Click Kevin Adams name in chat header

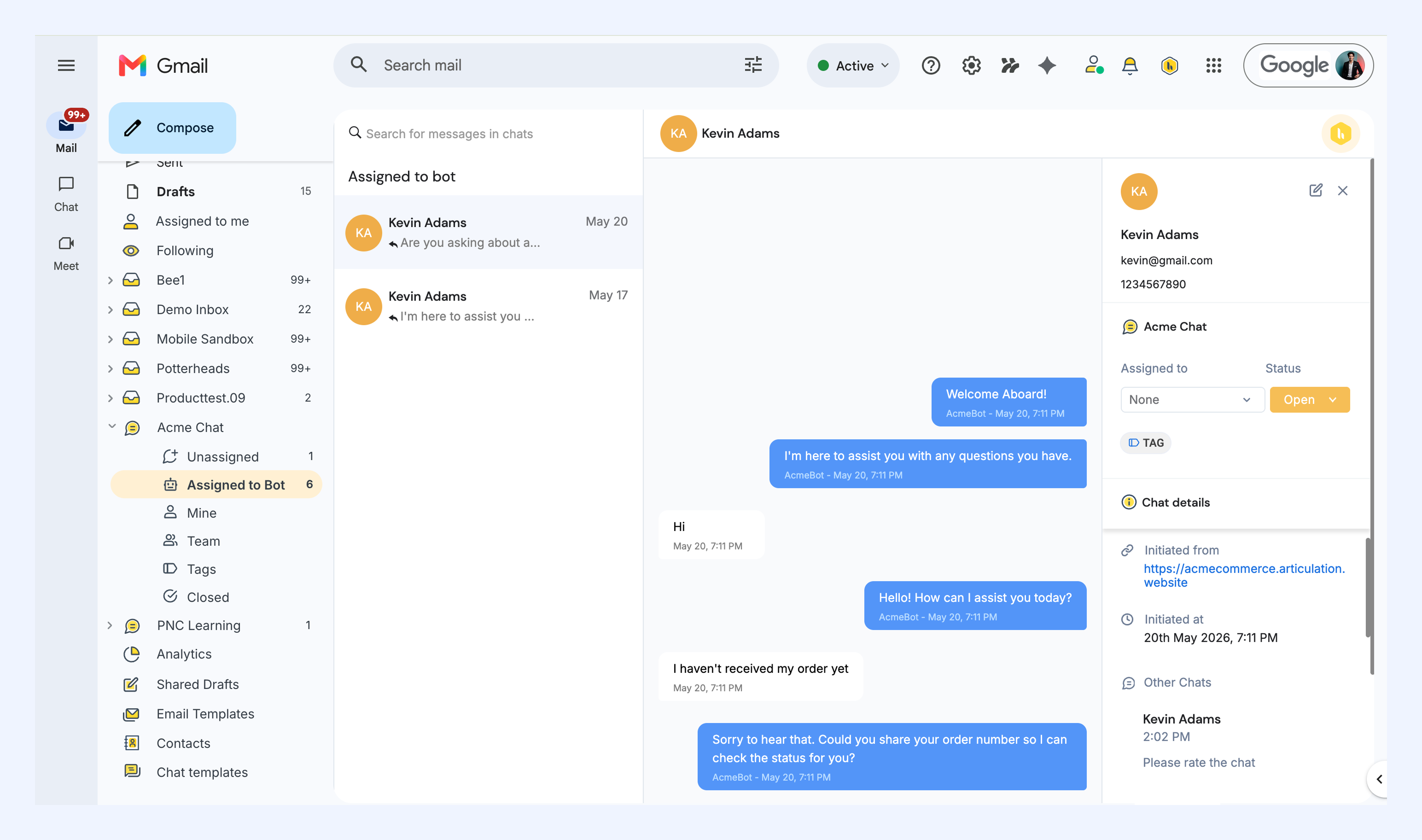pyautogui.click(x=740, y=134)
